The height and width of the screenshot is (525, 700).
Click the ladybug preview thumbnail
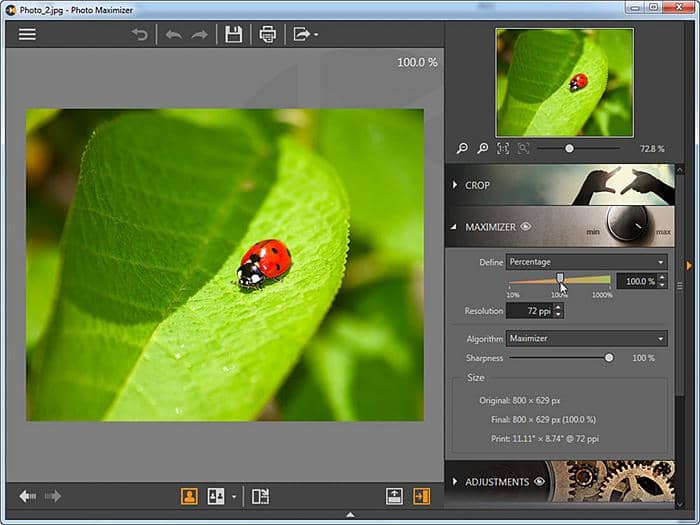pos(564,82)
